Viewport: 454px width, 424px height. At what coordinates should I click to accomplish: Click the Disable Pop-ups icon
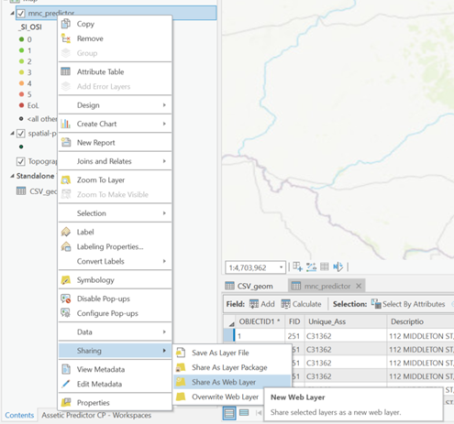click(x=66, y=298)
